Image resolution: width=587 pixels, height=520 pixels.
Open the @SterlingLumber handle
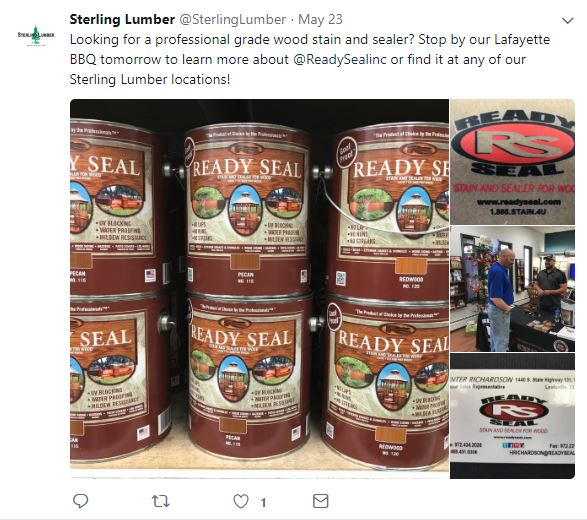point(233,19)
